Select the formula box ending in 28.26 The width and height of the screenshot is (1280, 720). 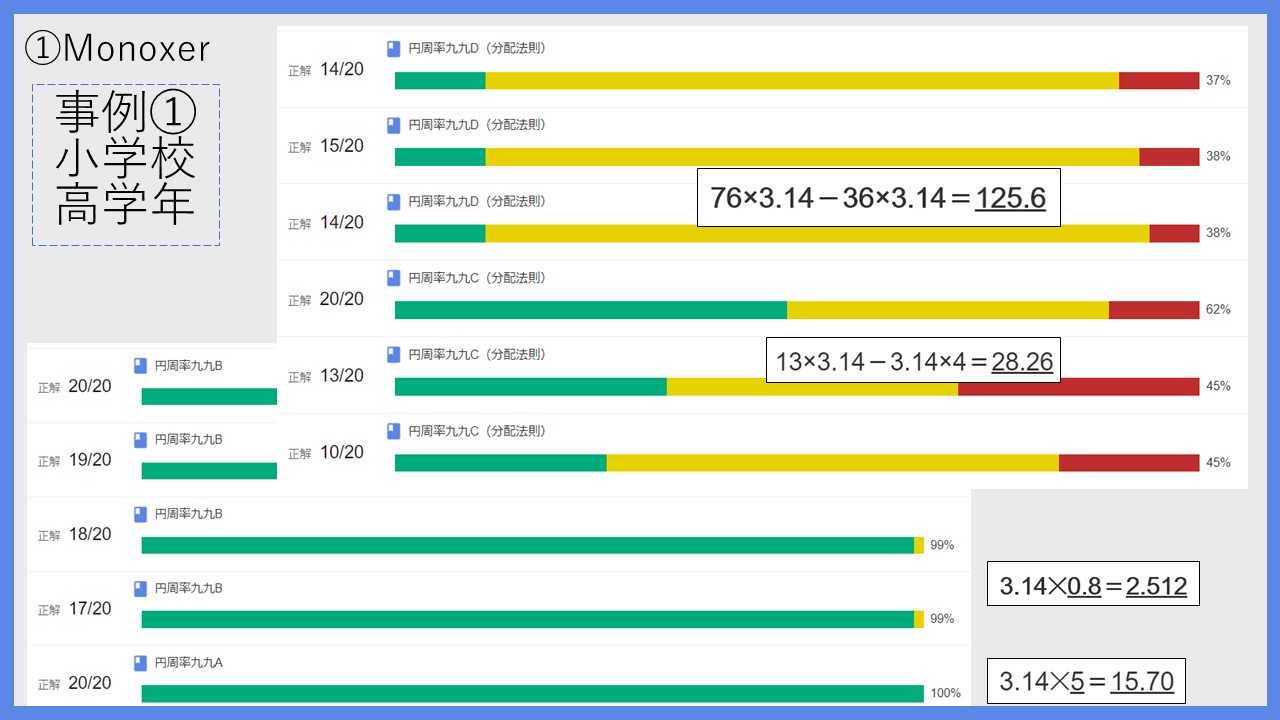point(914,361)
